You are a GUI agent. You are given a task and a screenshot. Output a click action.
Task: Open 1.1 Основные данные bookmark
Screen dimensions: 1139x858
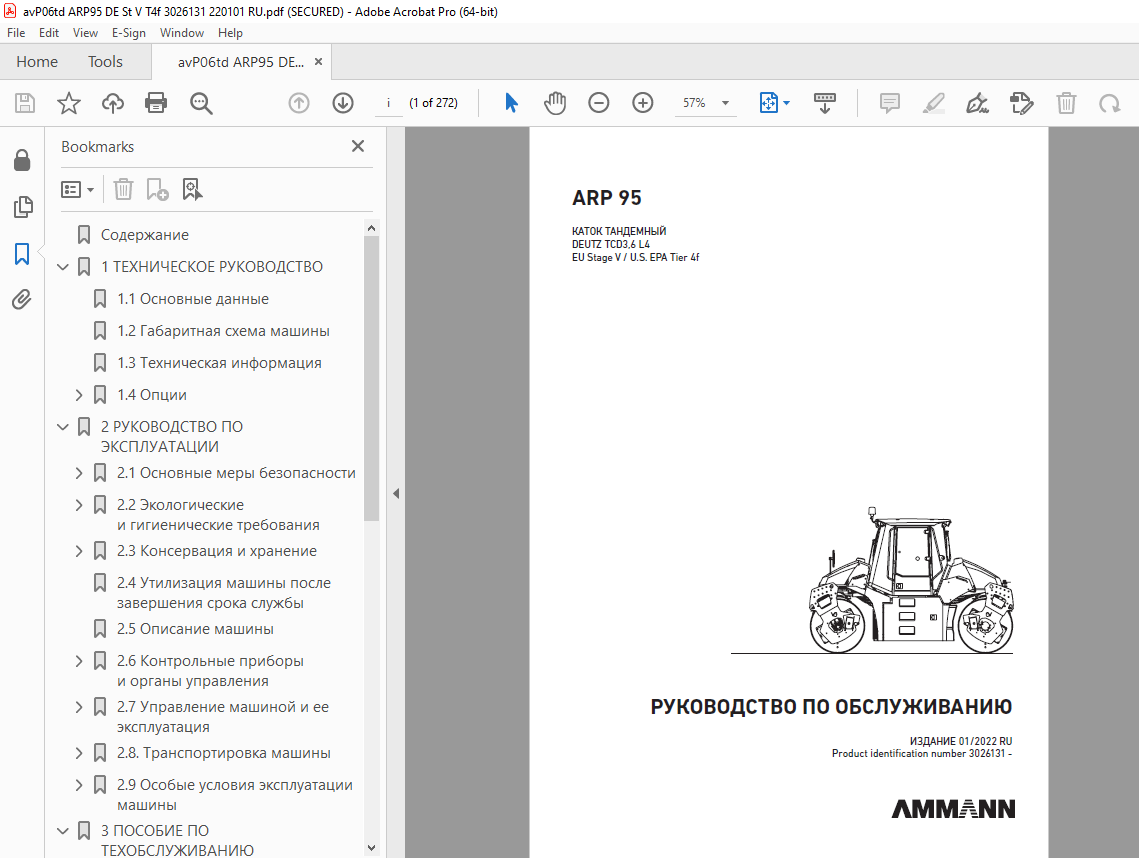click(192, 299)
